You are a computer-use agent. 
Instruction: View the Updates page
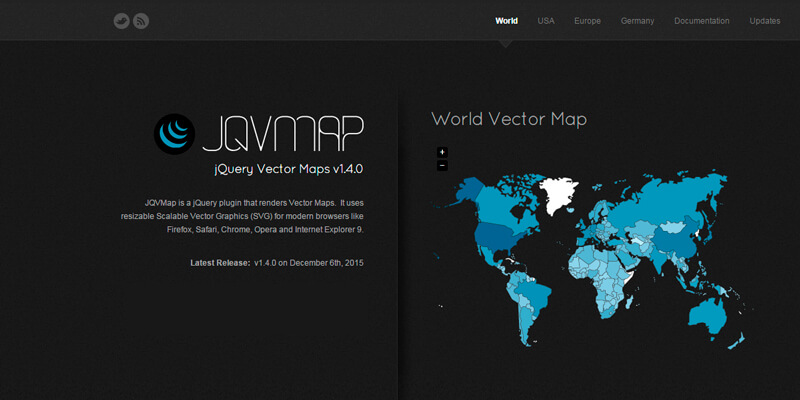pos(765,21)
